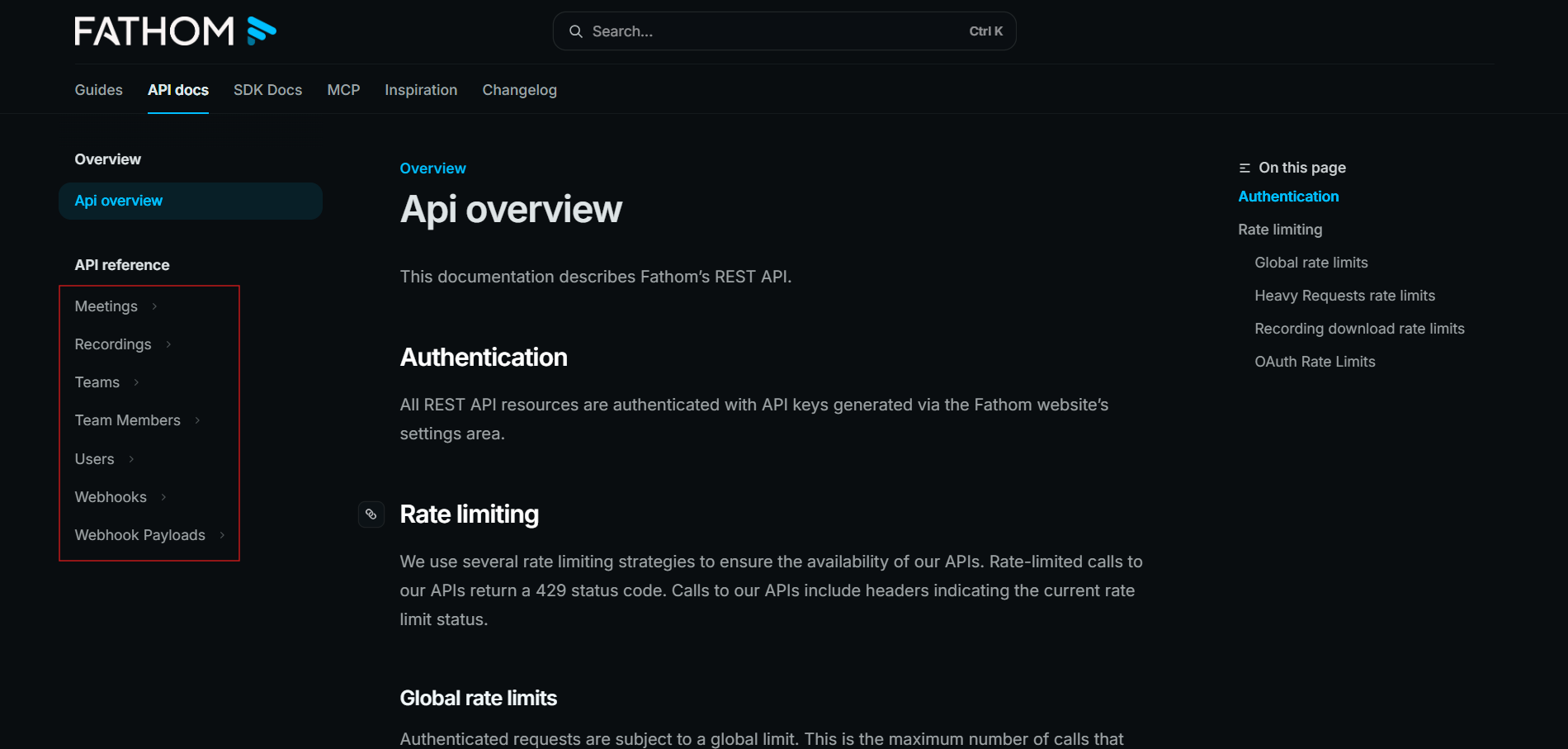Click the Global rate limits heading

coord(479,699)
